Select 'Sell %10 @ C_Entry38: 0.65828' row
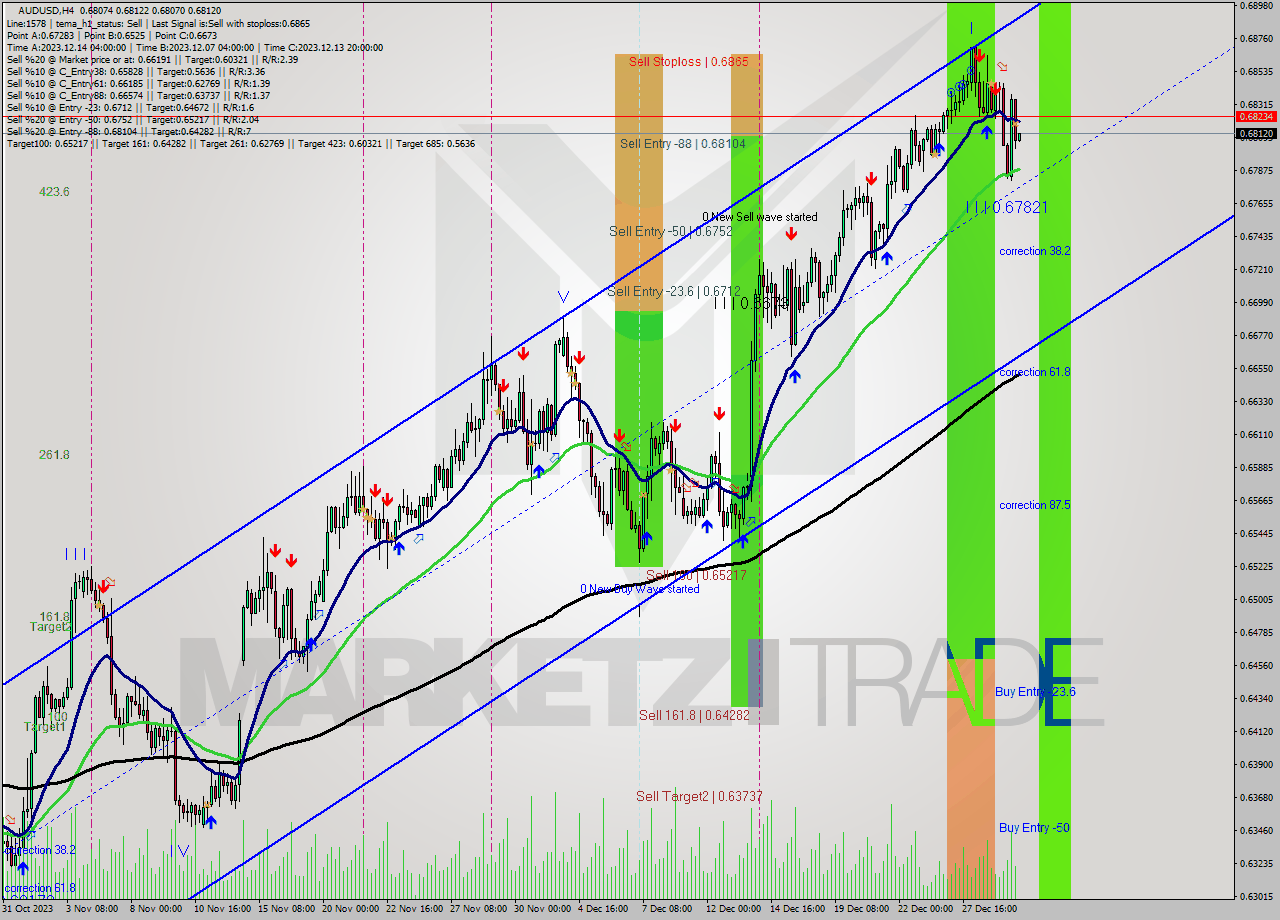The height and width of the screenshot is (920, 1280). (x=135, y=71)
